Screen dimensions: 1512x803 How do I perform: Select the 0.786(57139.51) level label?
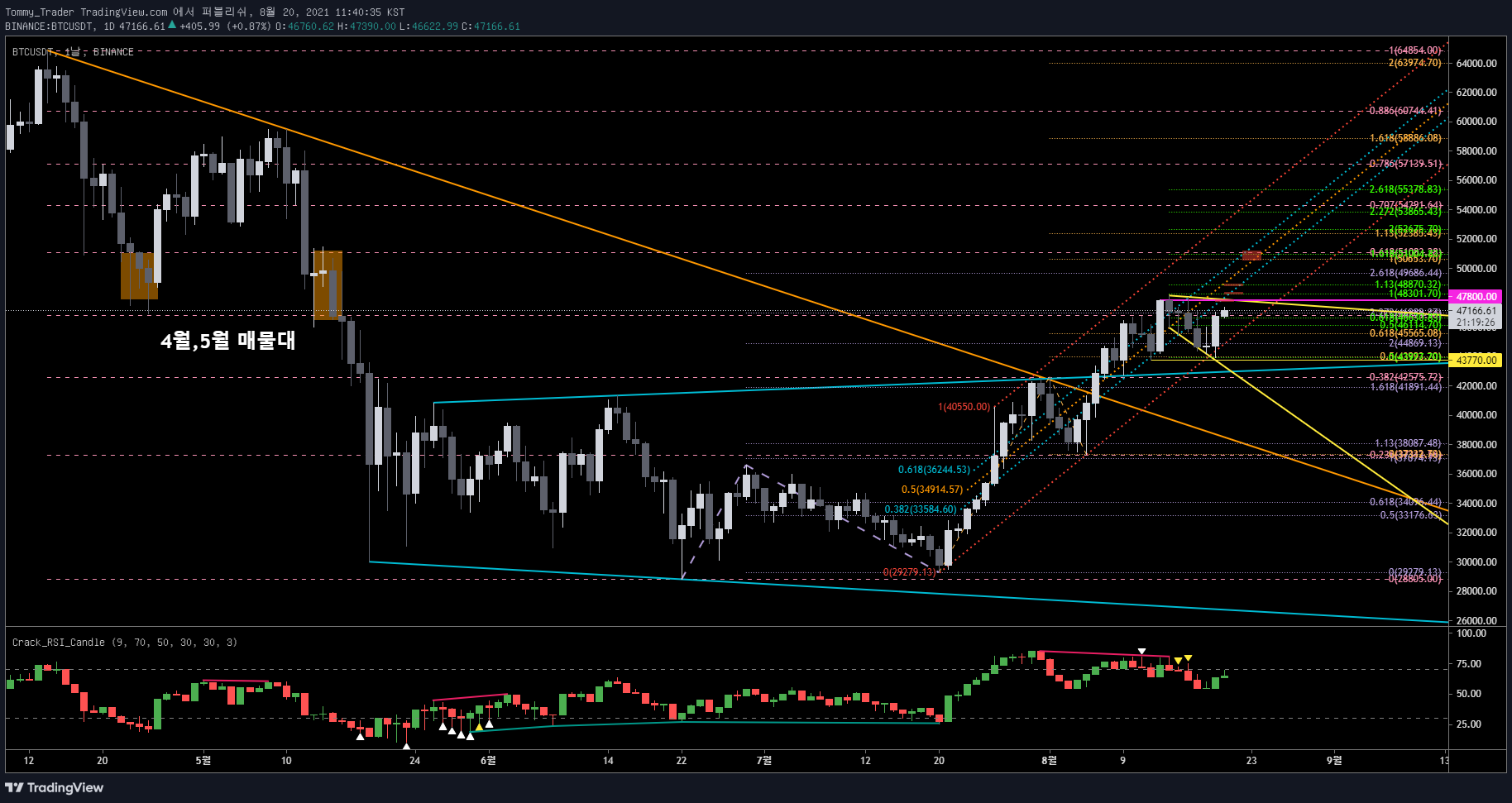pos(1404,164)
